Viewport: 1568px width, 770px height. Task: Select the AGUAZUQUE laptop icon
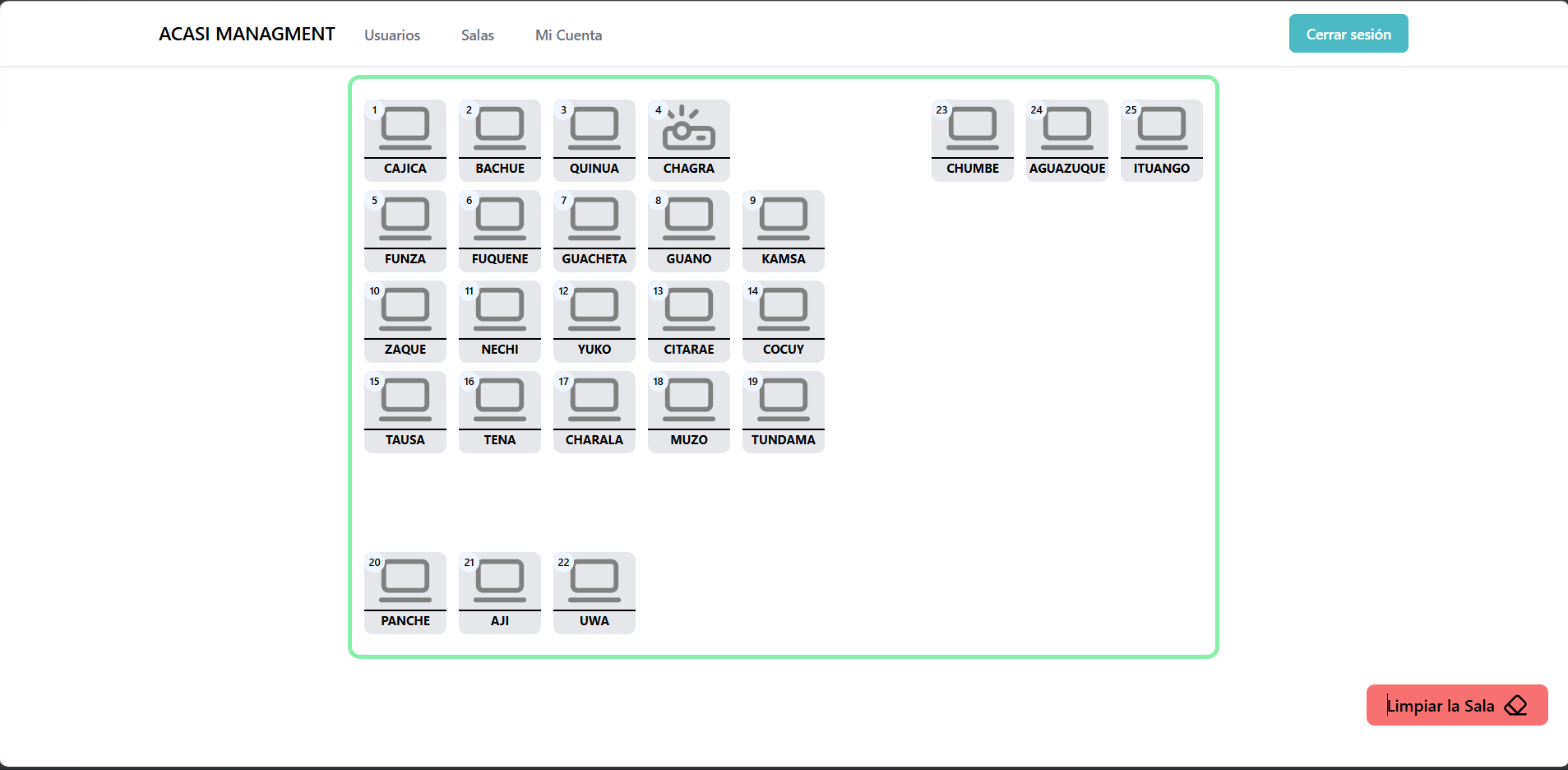point(1067,128)
